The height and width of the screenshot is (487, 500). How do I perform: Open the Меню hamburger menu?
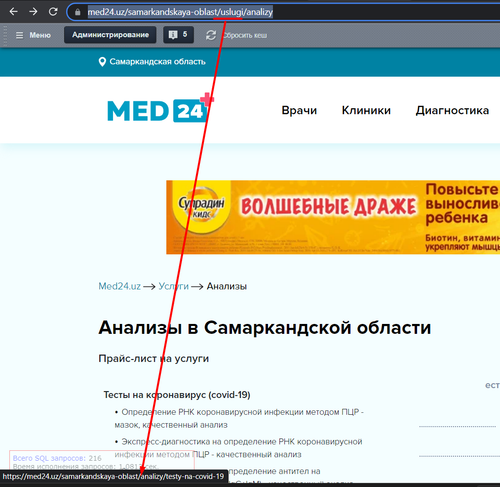pyautogui.click(x=33, y=35)
